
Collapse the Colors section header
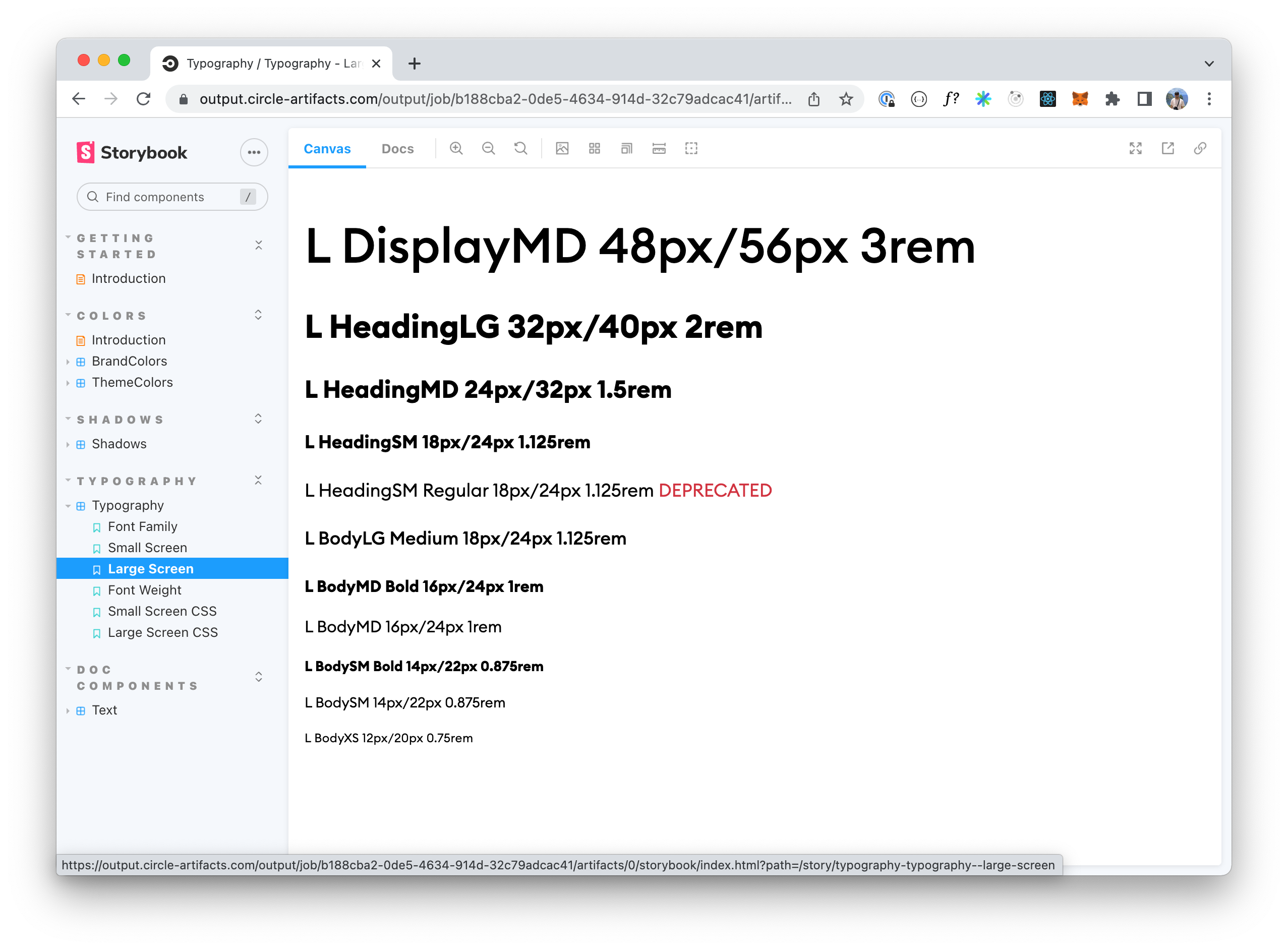(112, 316)
